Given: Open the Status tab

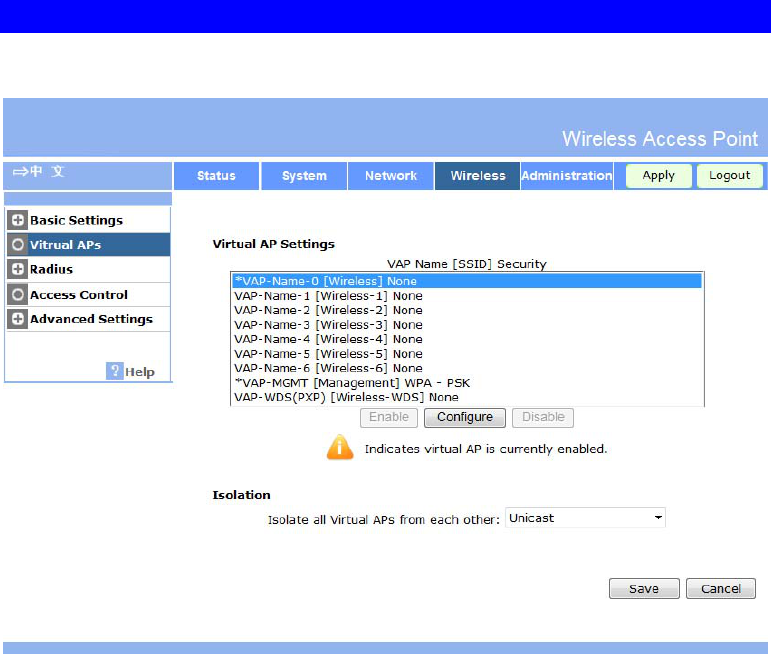Looking at the screenshot, I should tap(216, 176).
